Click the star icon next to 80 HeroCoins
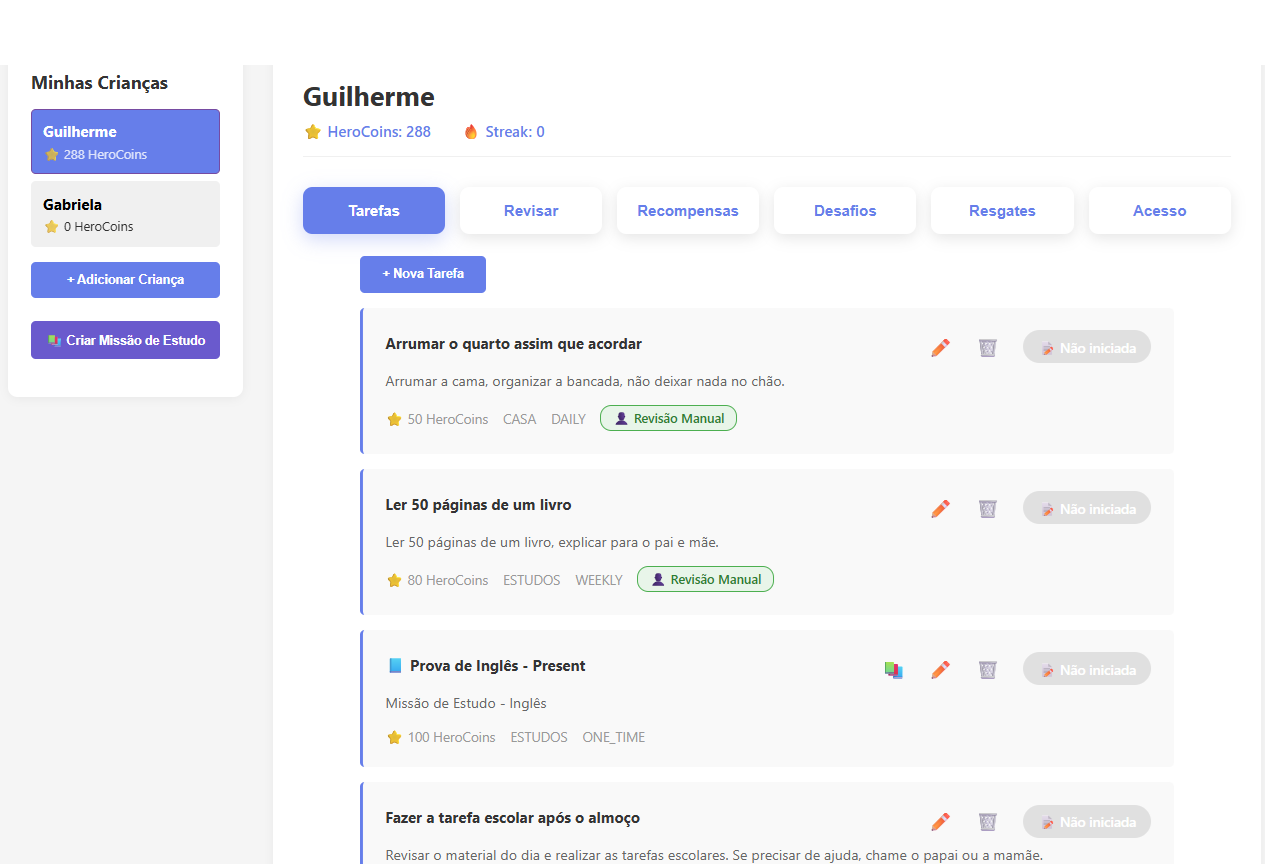This screenshot has width=1265, height=864. [x=394, y=580]
